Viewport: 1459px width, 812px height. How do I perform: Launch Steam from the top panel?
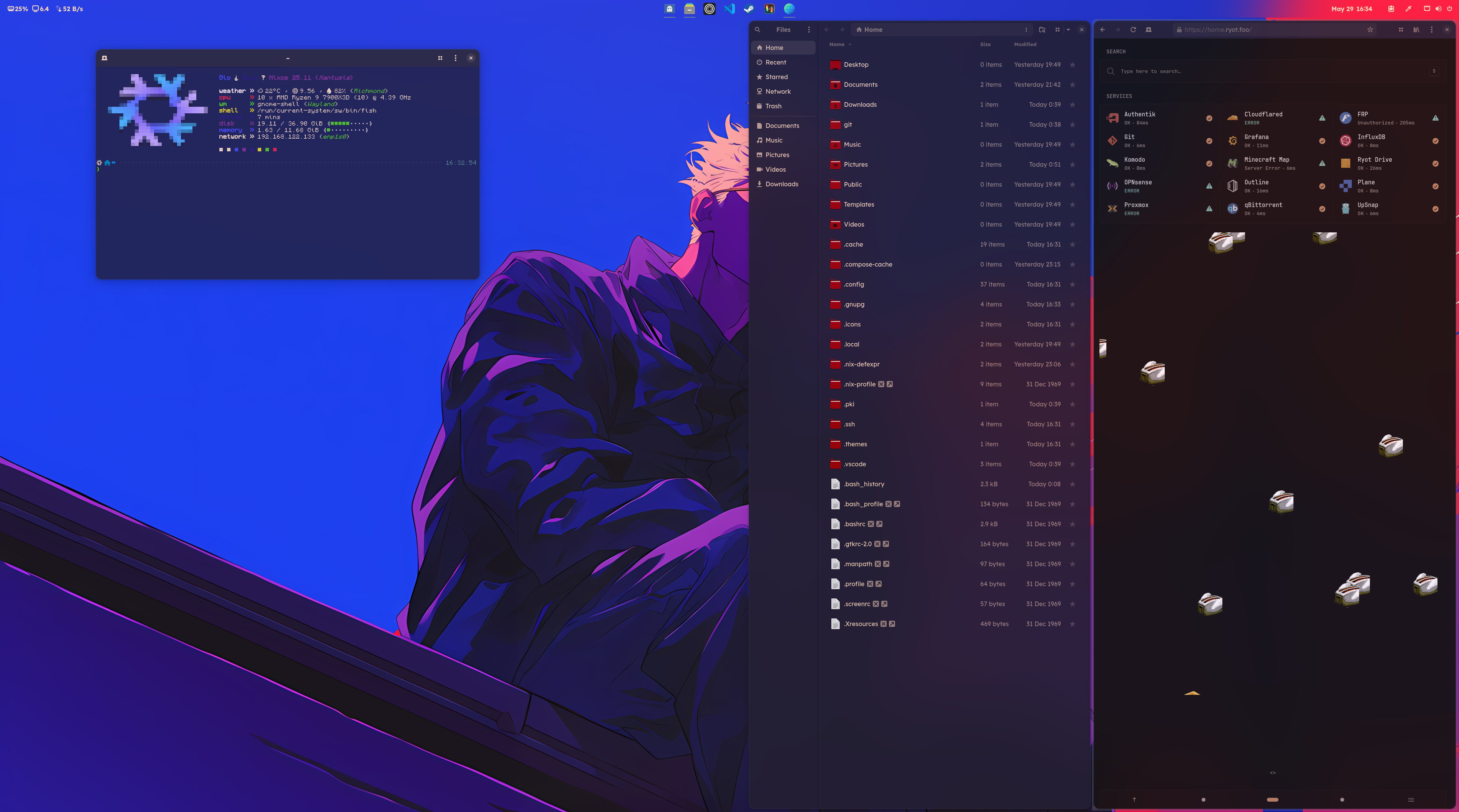(x=749, y=8)
